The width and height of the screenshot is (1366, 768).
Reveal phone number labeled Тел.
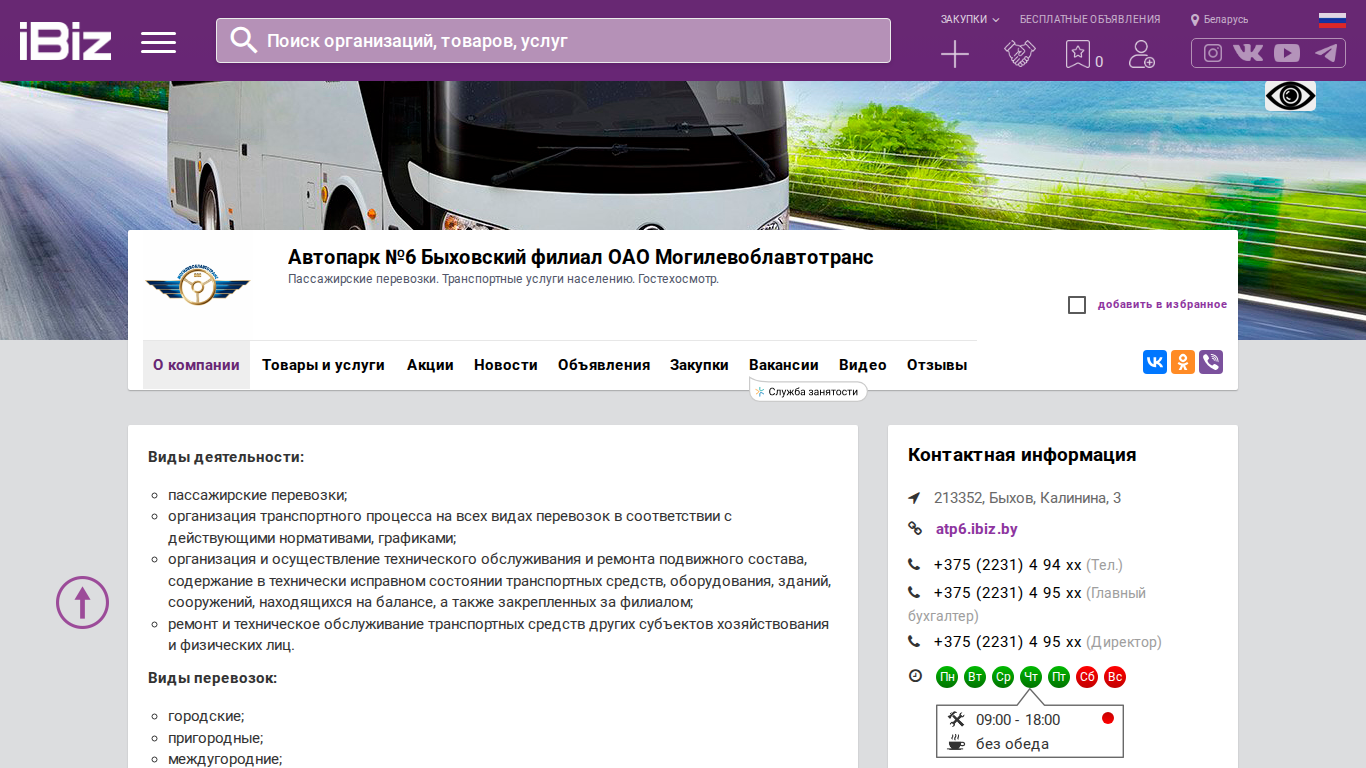[x=1008, y=565]
